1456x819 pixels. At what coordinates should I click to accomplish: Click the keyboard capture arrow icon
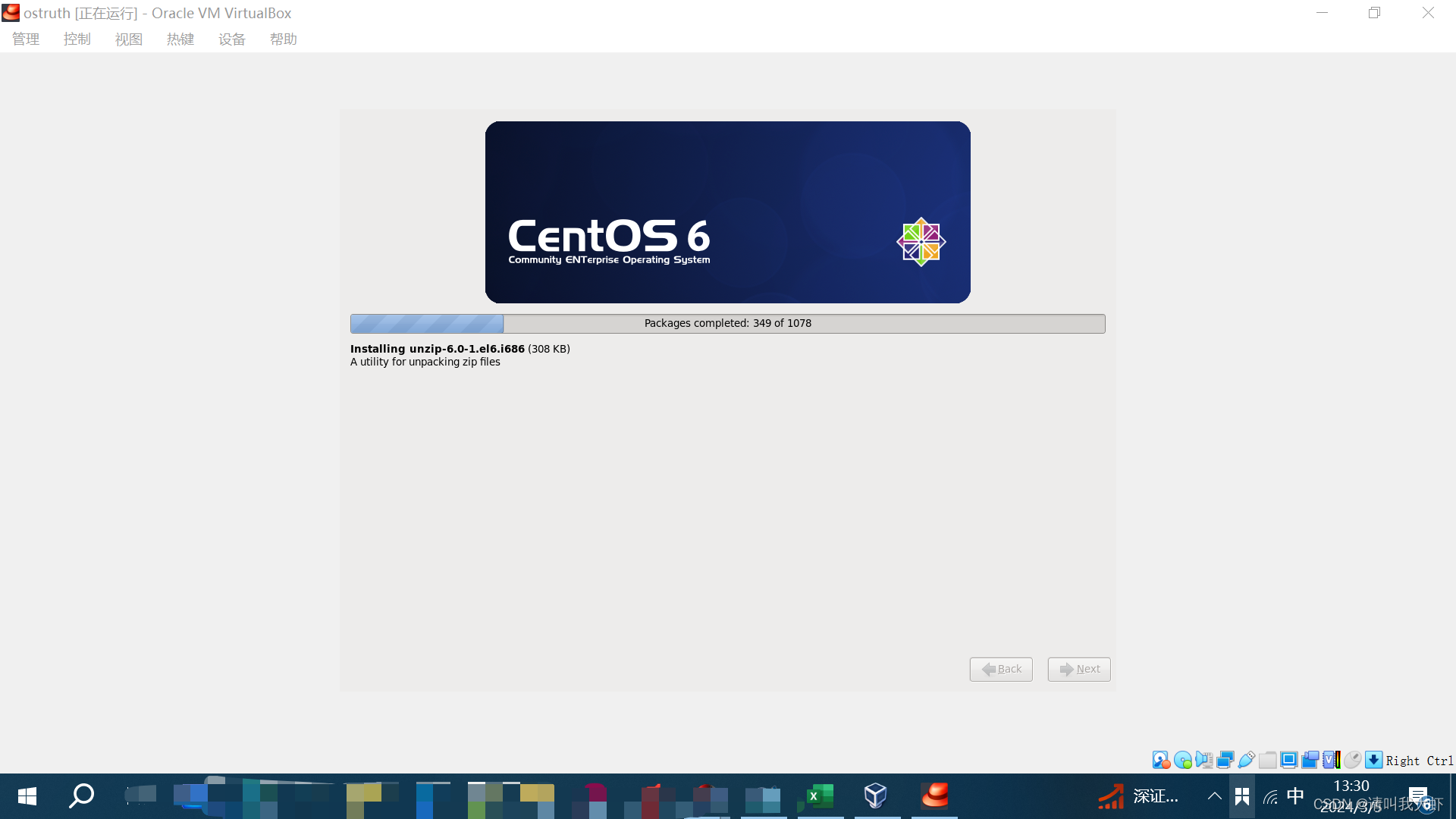point(1373,760)
